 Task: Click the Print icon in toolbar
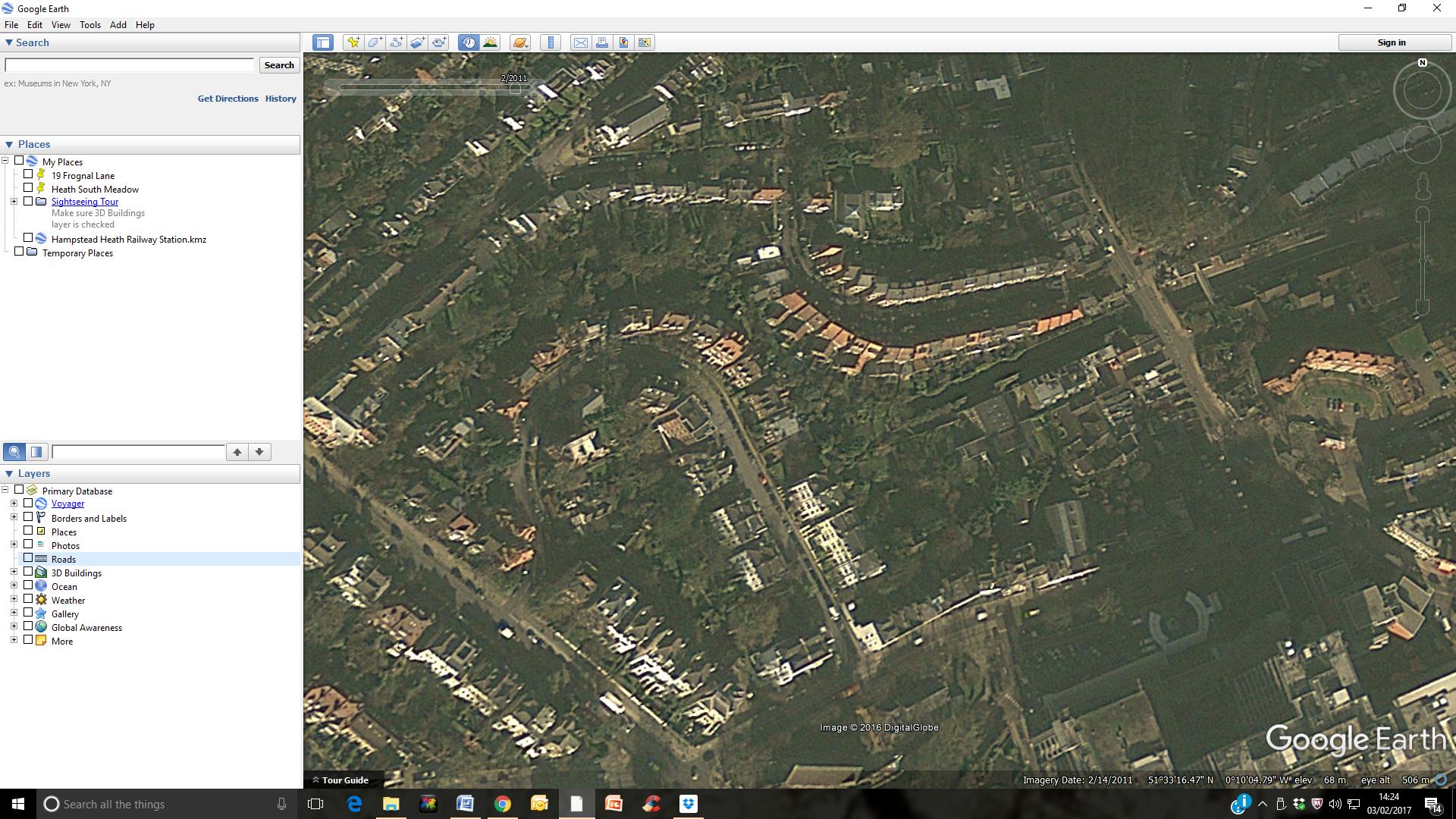pos(602,42)
